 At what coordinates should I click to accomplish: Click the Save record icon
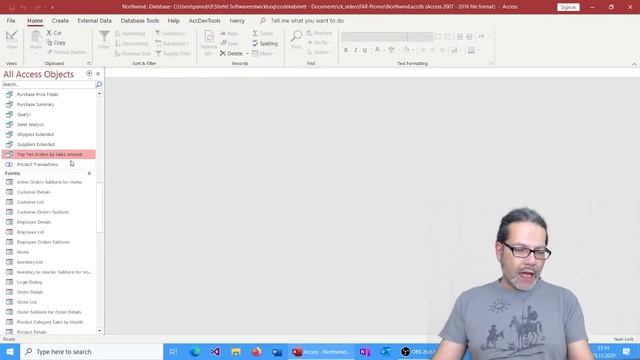(223, 43)
